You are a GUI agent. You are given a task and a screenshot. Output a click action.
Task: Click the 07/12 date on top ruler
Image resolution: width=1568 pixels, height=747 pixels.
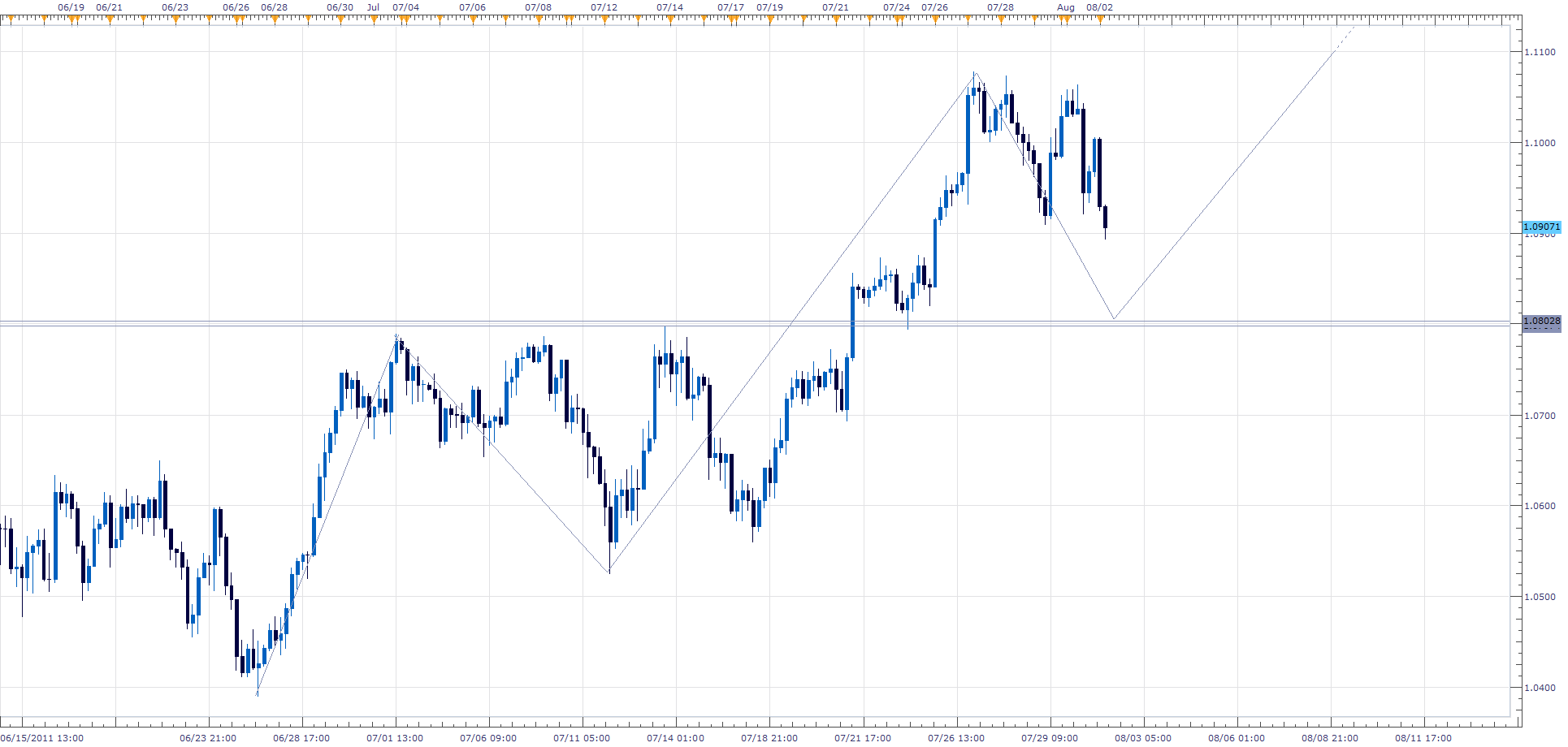pyautogui.click(x=604, y=7)
